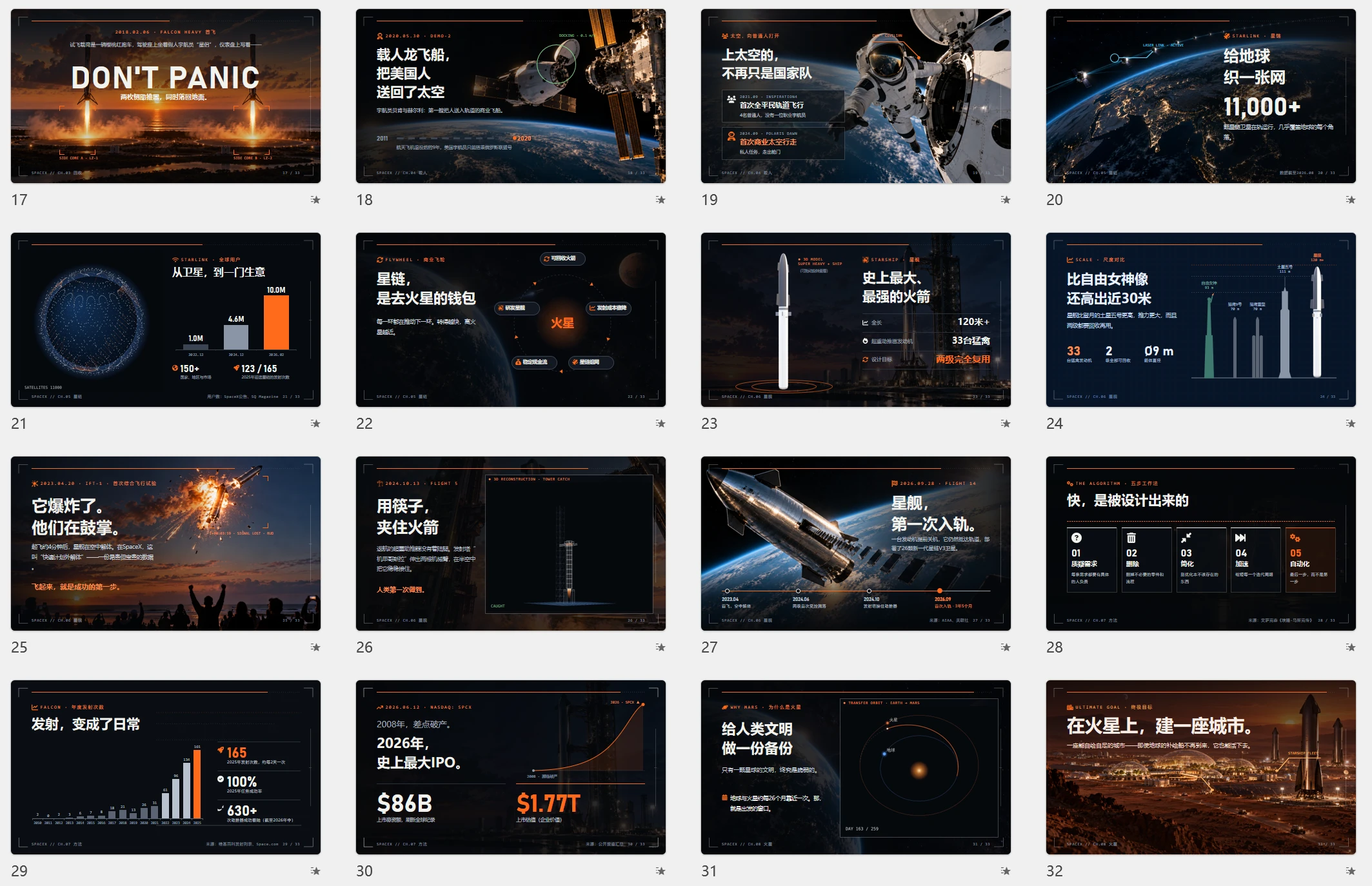Viewport: 1372px width, 886px height.
Task: Open slide 22 Mars flywheel diagram
Action: click(x=511, y=320)
